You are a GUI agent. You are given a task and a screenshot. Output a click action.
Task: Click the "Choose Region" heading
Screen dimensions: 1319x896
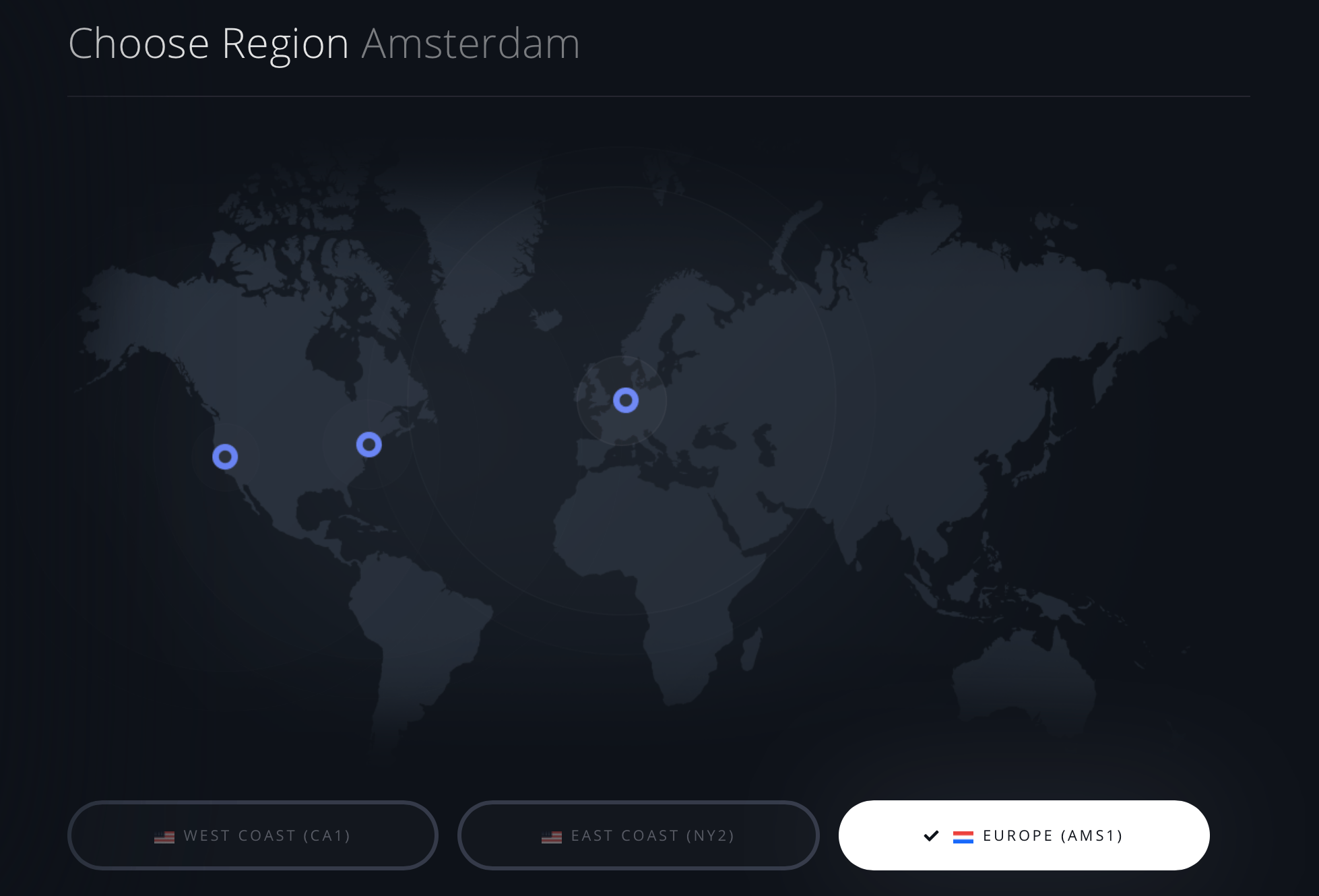[208, 44]
